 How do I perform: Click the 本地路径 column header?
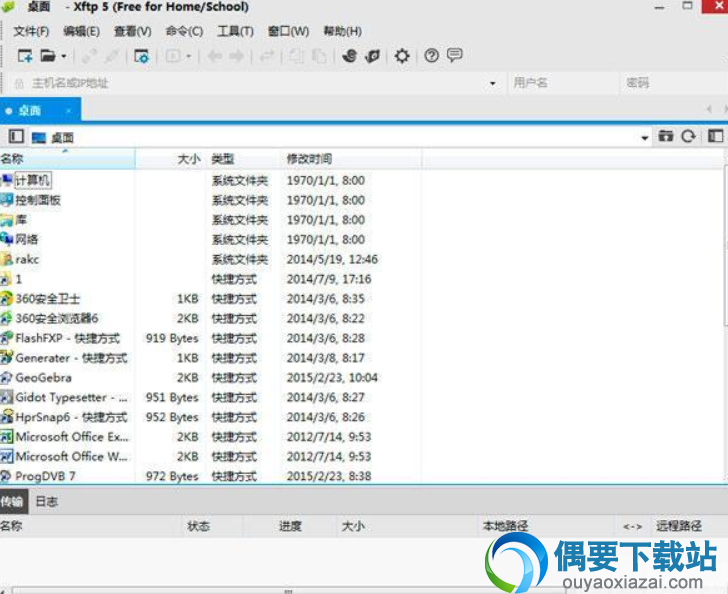[505, 526]
